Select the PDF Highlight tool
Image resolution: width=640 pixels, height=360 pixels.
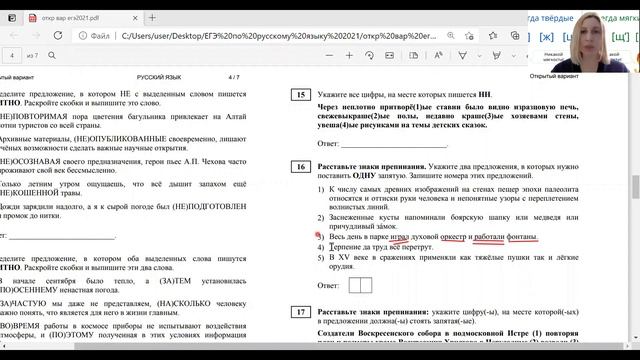(497, 55)
